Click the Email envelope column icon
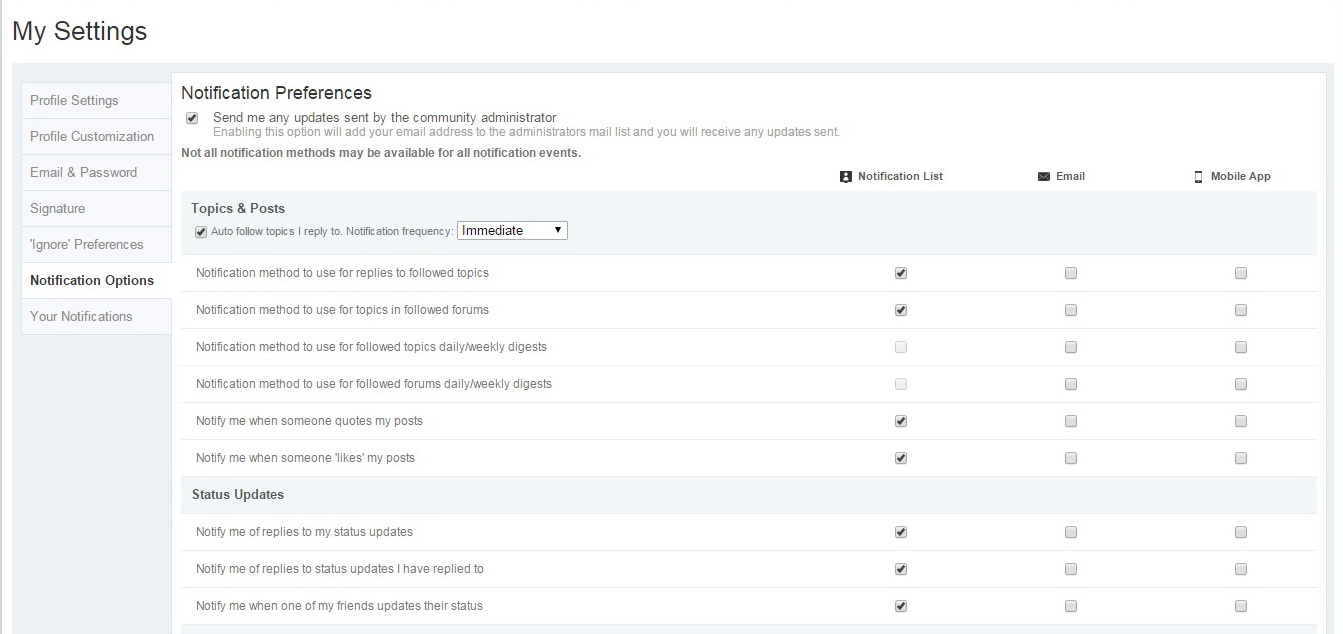Screen dimensions: 1343x634 [1044, 177]
